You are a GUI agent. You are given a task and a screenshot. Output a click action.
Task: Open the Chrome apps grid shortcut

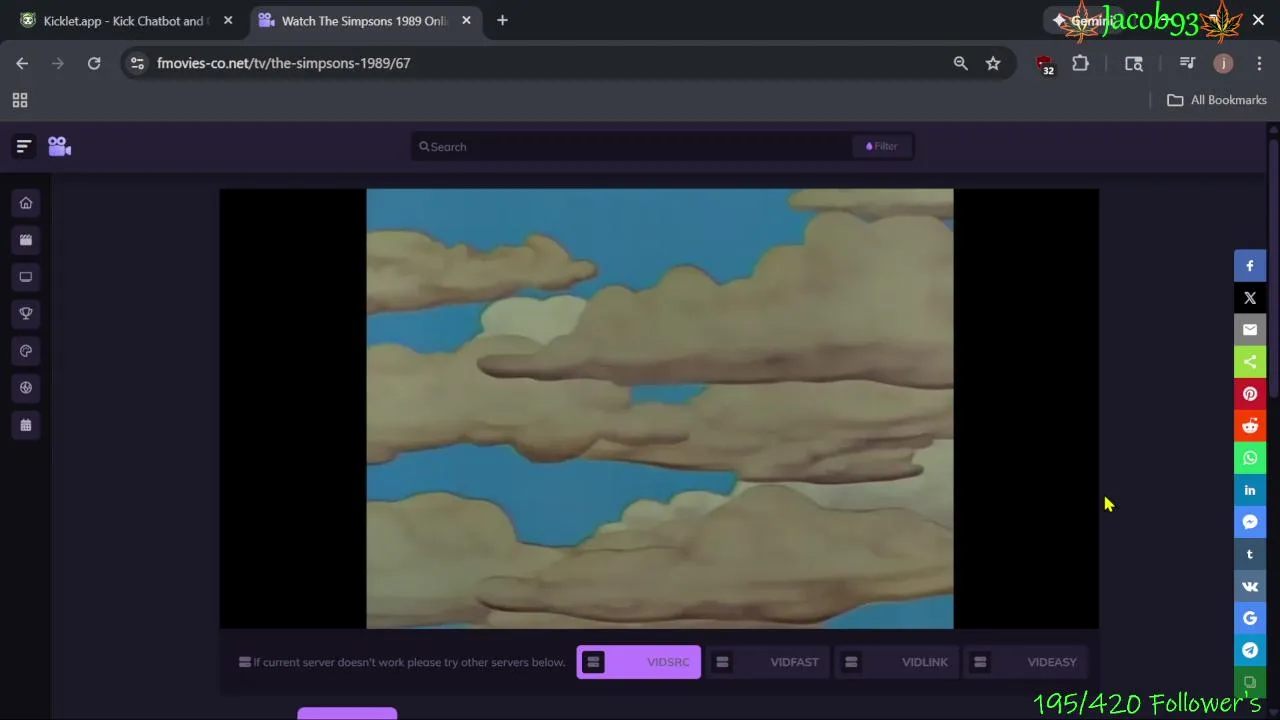[19, 100]
